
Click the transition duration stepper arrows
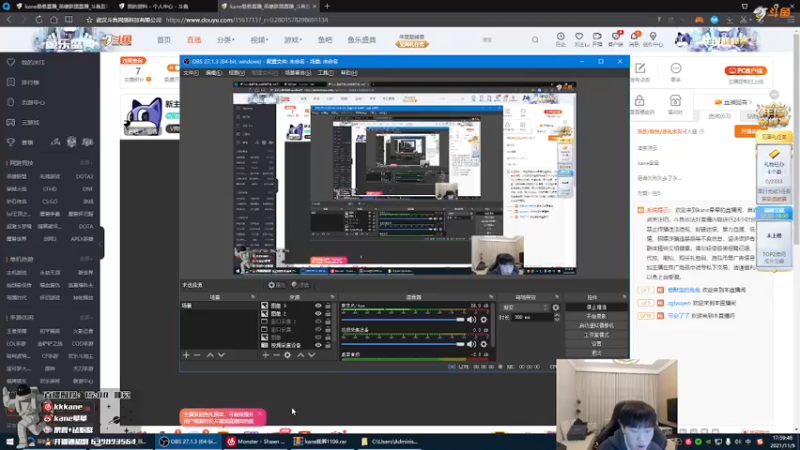tap(557, 317)
